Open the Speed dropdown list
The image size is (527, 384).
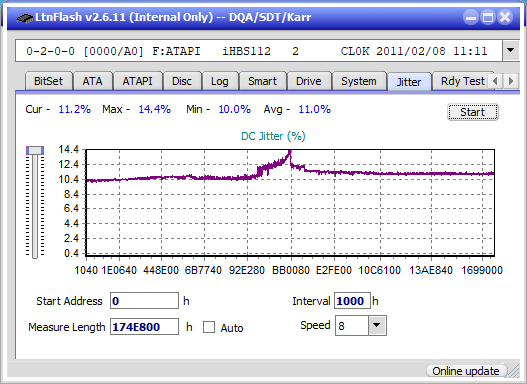pos(377,325)
